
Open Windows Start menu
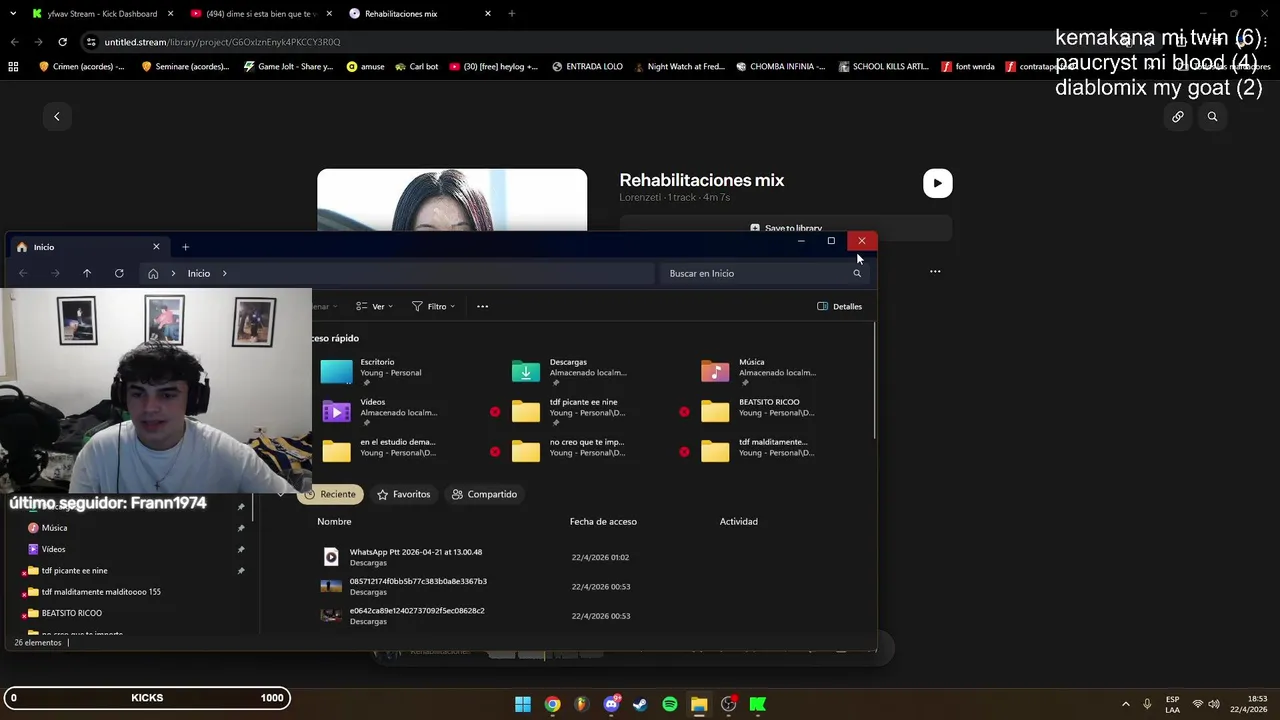(x=523, y=704)
